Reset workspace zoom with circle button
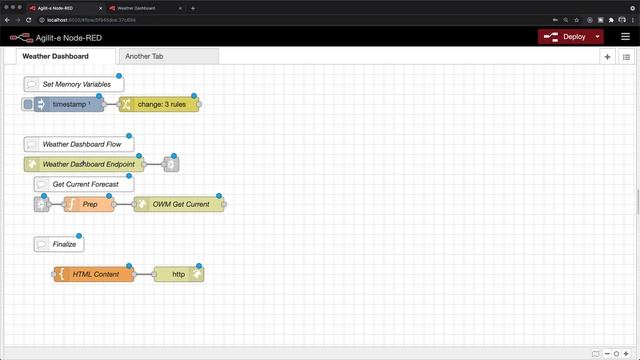Image resolution: width=640 pixels, height=360 pixels. click(x=616, y=354)
